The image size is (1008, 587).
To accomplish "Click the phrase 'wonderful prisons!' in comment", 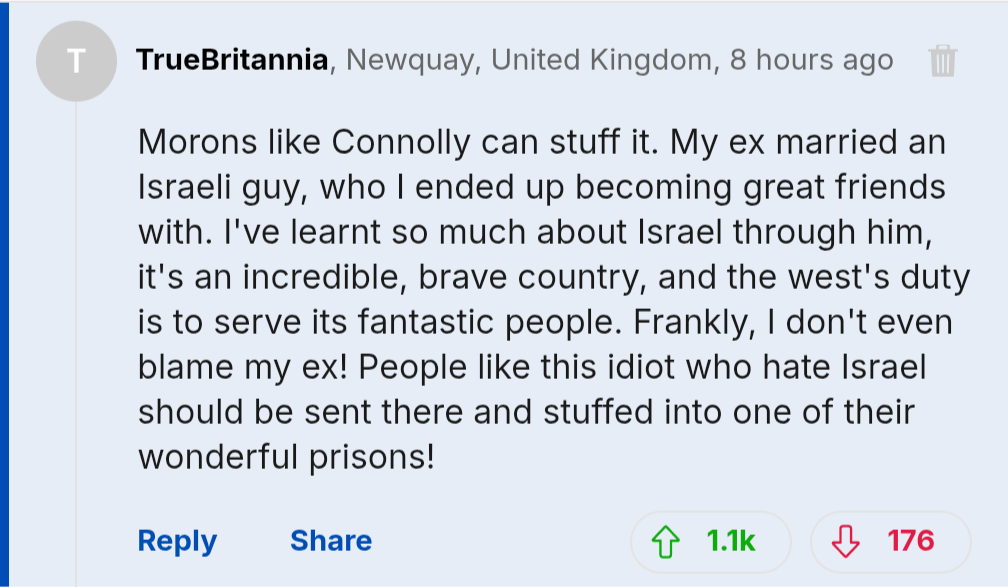I will pyautogui.click(x=287, y=456).
